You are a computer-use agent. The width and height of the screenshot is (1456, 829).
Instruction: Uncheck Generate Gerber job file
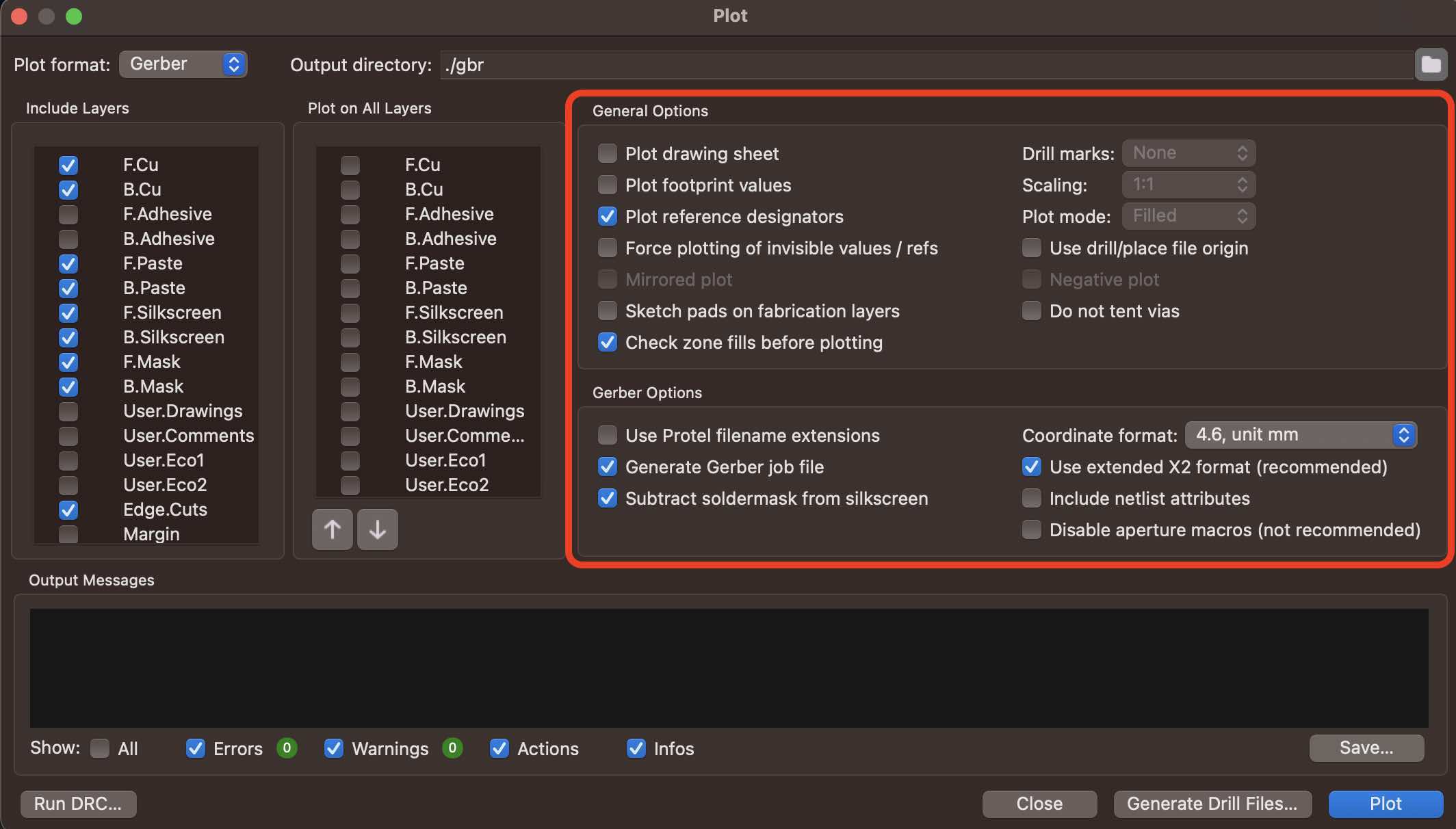click(608, 466)
